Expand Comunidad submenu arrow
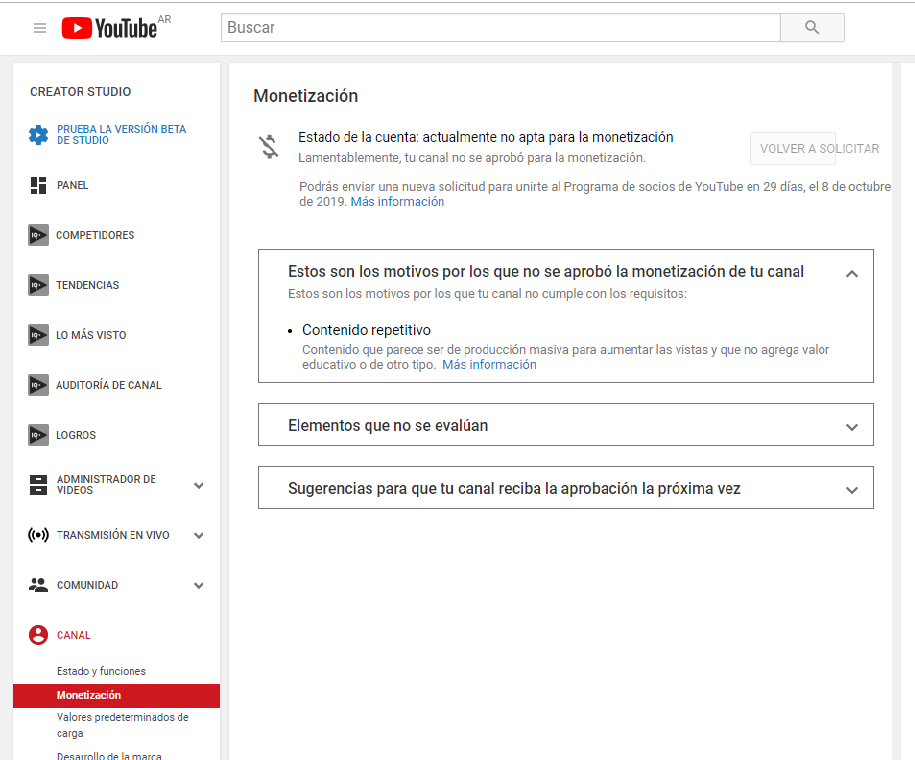 198,585
